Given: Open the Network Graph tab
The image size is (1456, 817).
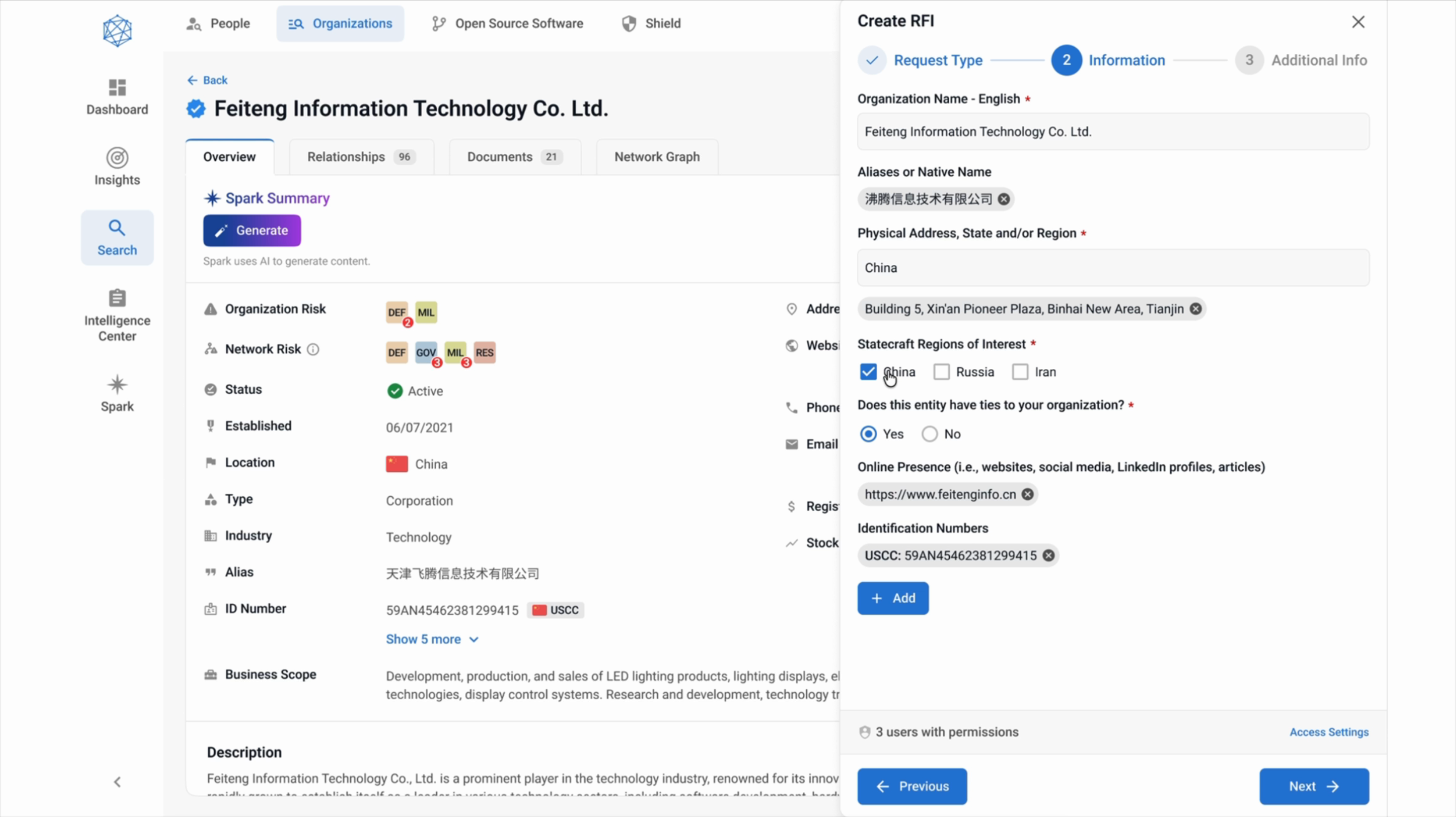Looking at the screenshot, I should [x=657, y=157].
